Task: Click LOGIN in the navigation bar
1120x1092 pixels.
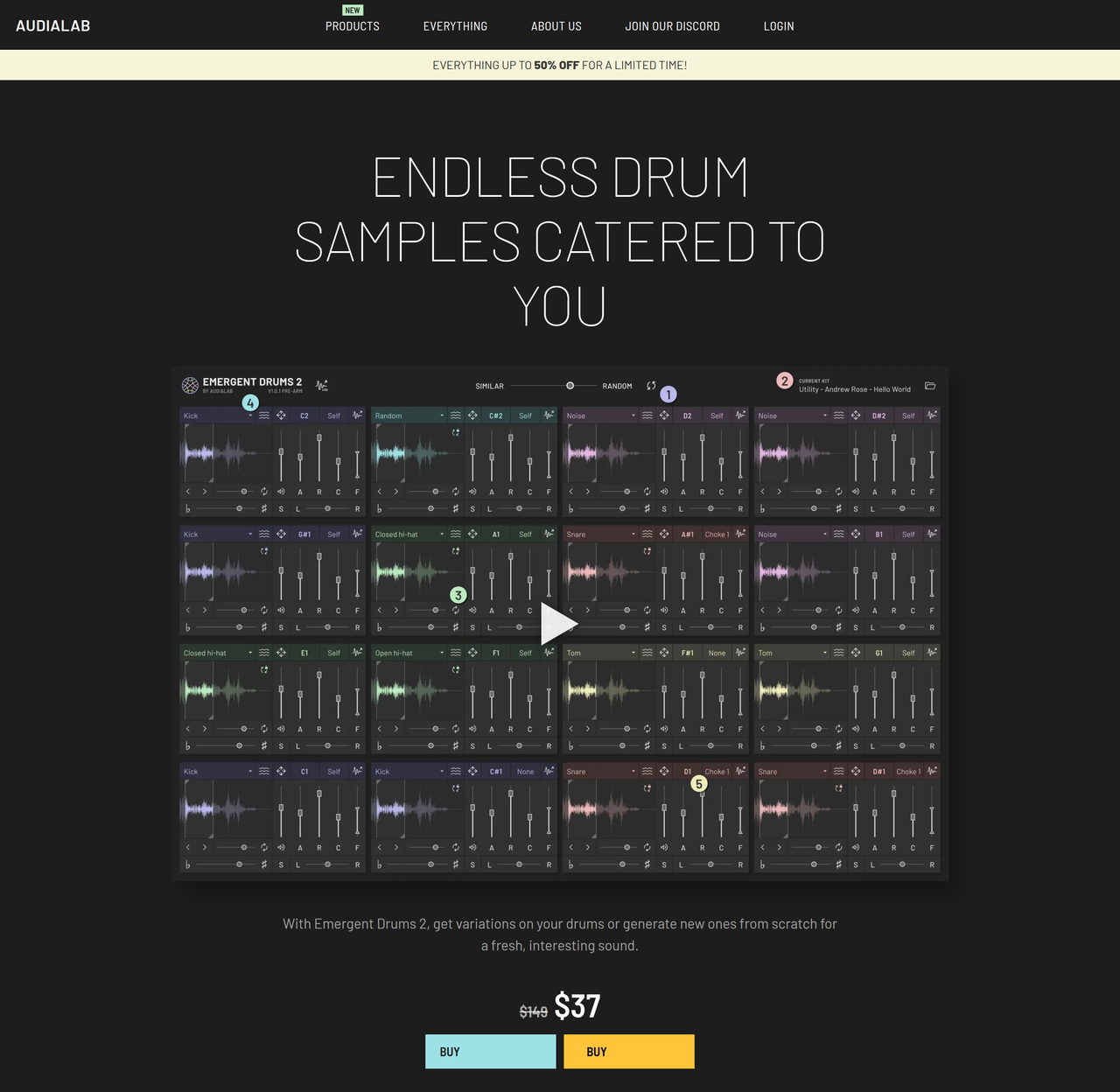Action: (779, 26)
